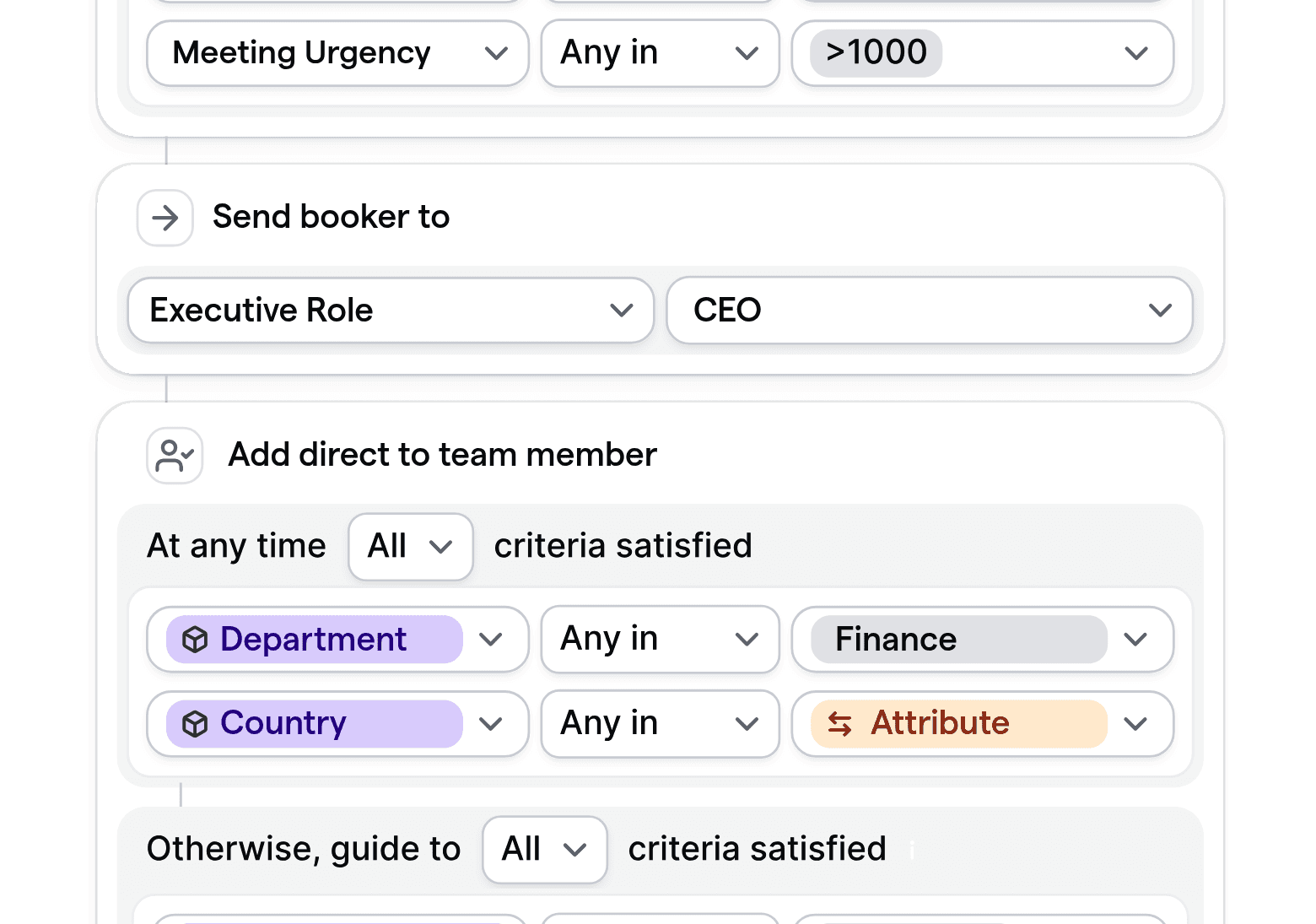Click the swap arrows icon on the Attribute chip

point(840,724)
